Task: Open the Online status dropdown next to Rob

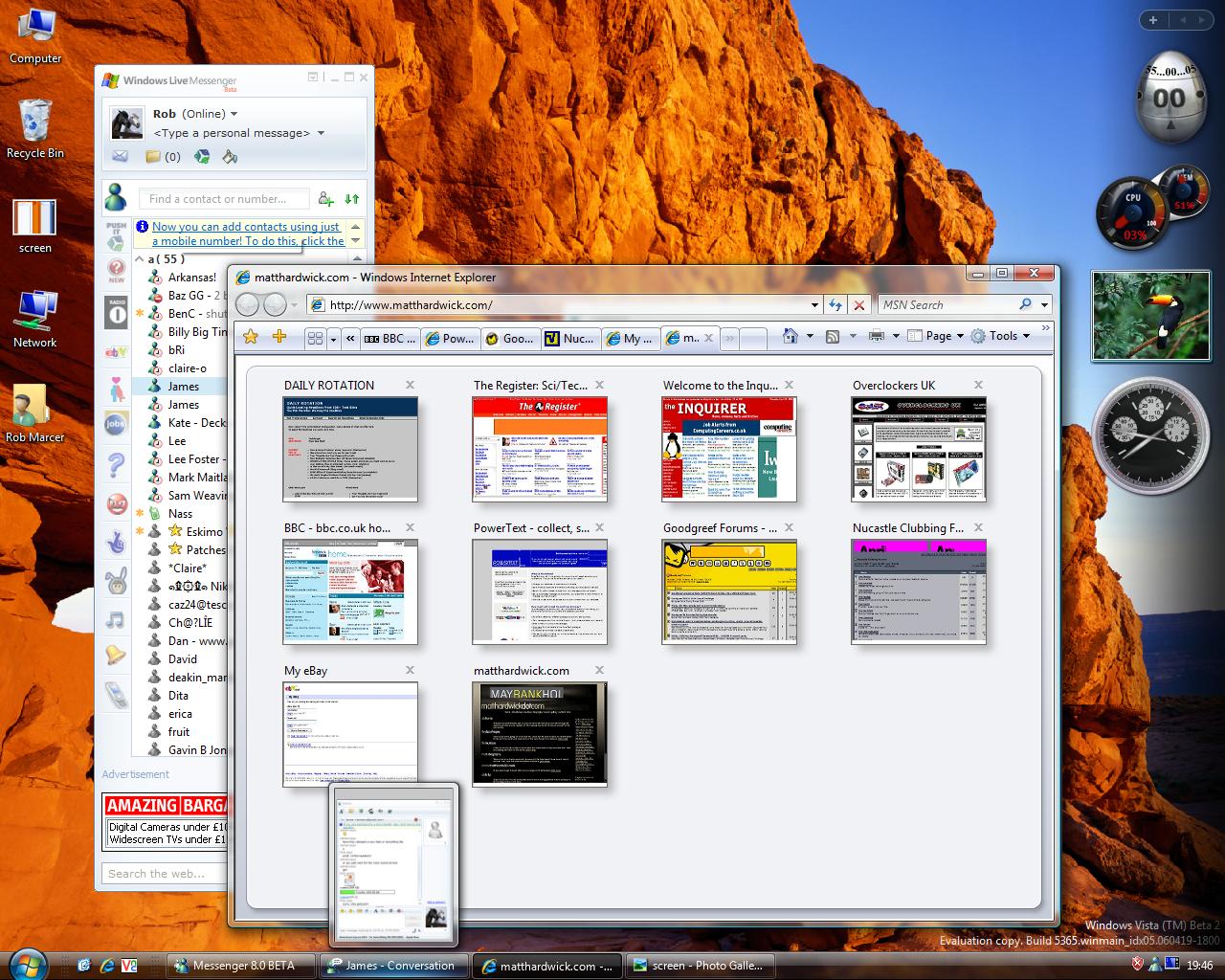Action: (234, 114)
